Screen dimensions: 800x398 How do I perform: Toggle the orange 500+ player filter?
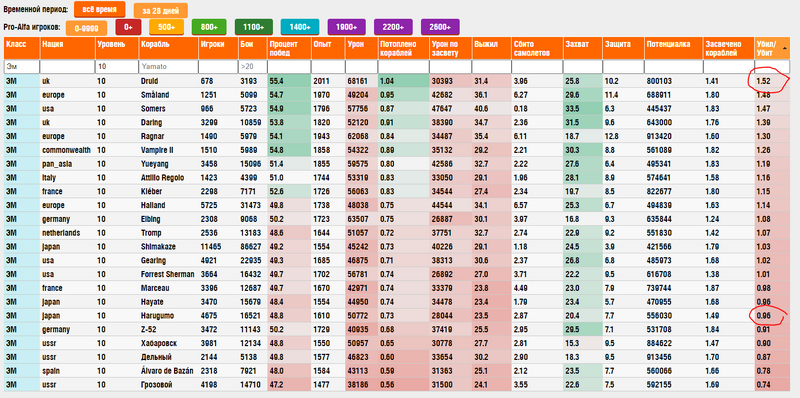pyautogui.click(x=166, y=27)
